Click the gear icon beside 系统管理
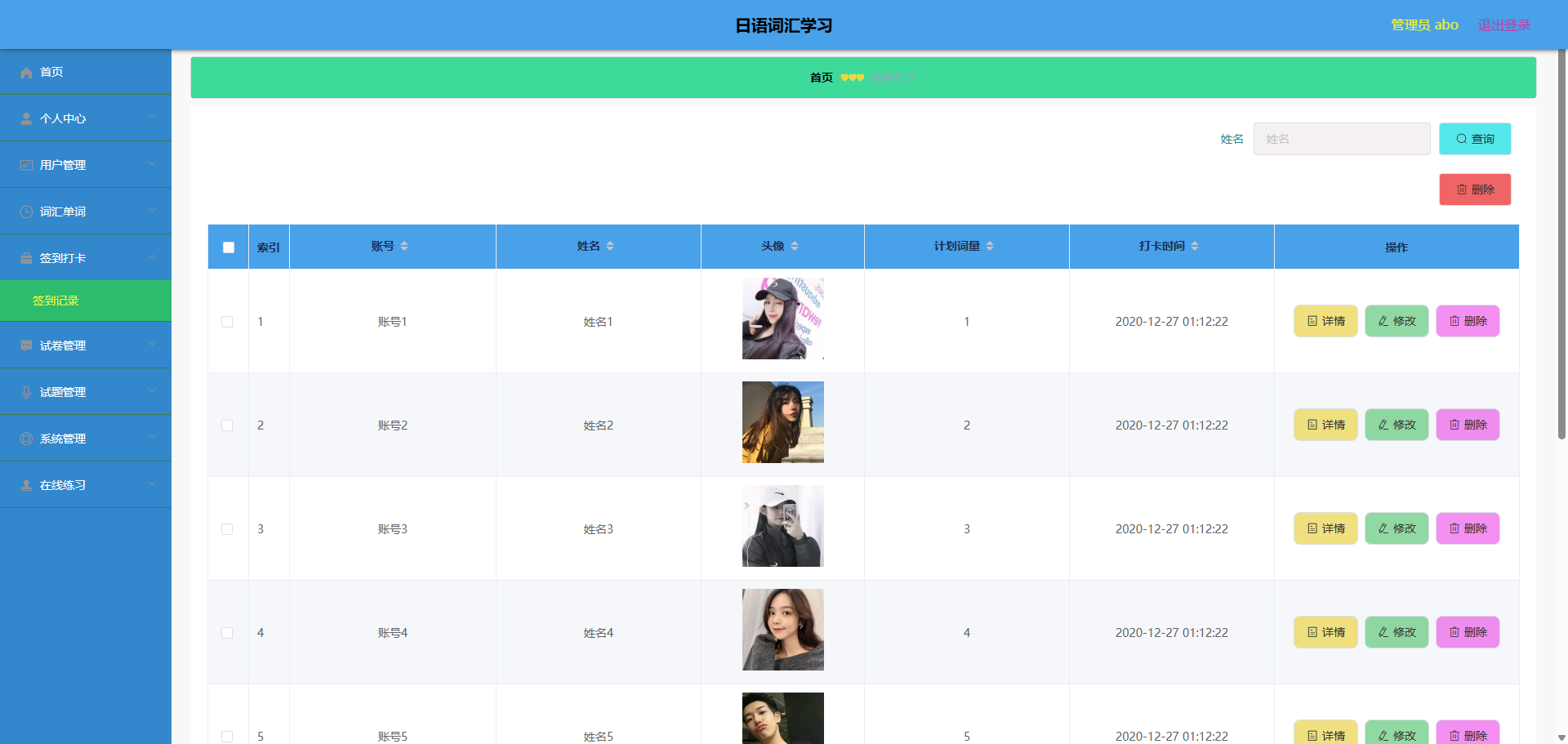The width and height of the screenshot is (1568, 744). click(26, 439)
